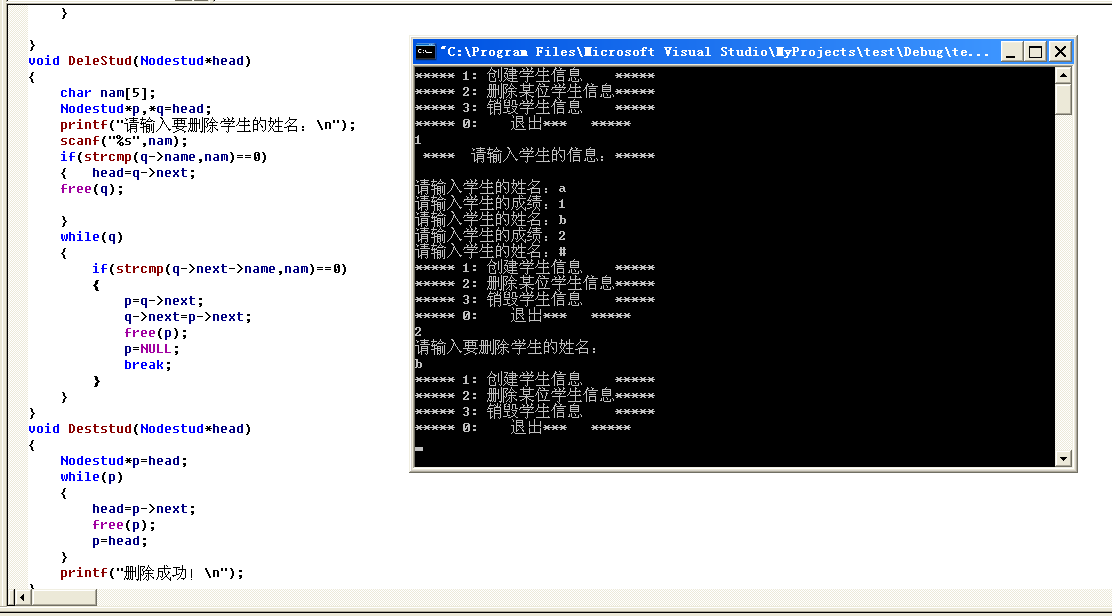This screenshot has height=616, width=1112.
Task: Click editor horizontal scrollbar left arrow
Action: click(22, 598)
